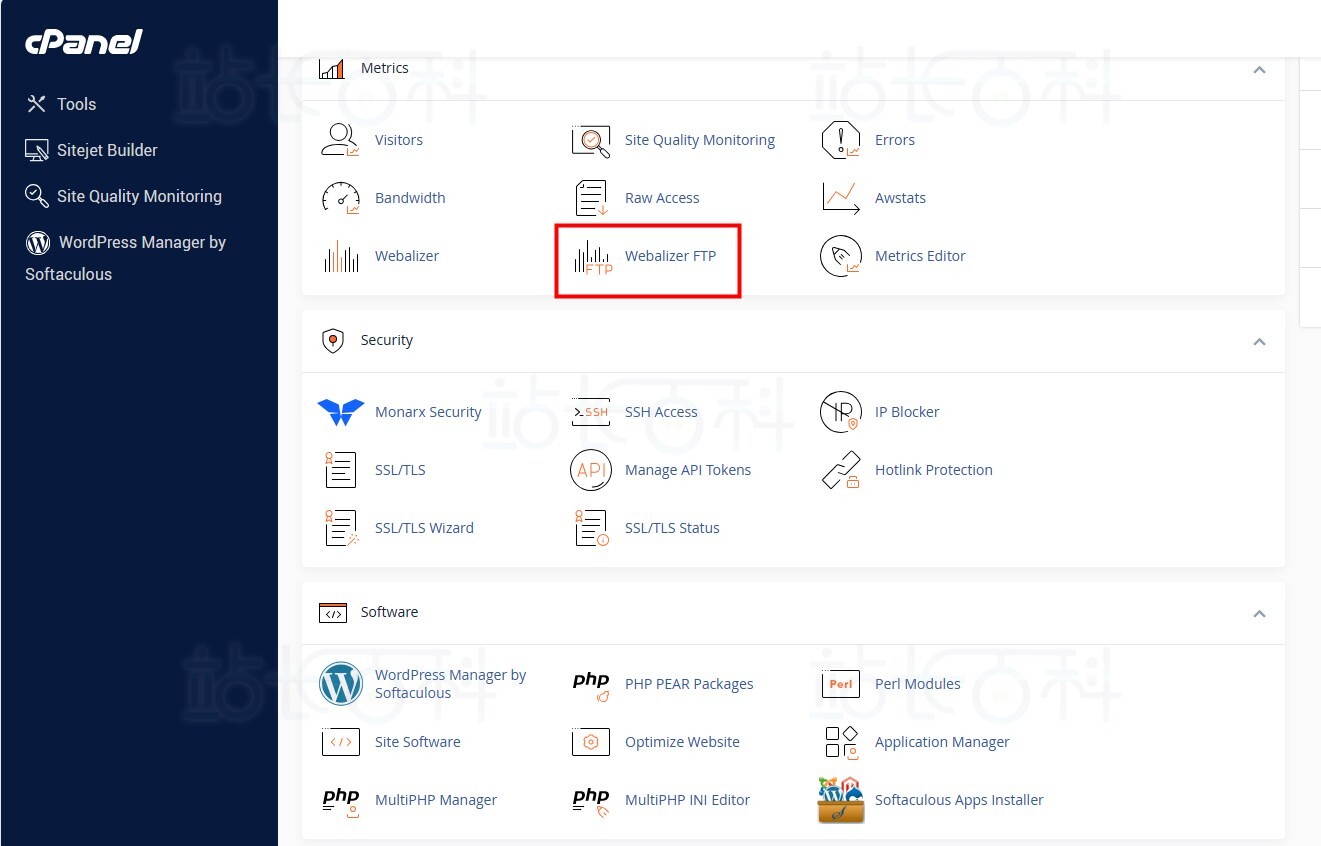The width and height of the screenshot is (1321, 846).
Task: Collapse the Software section chevron
Action: click(1259, 614)
